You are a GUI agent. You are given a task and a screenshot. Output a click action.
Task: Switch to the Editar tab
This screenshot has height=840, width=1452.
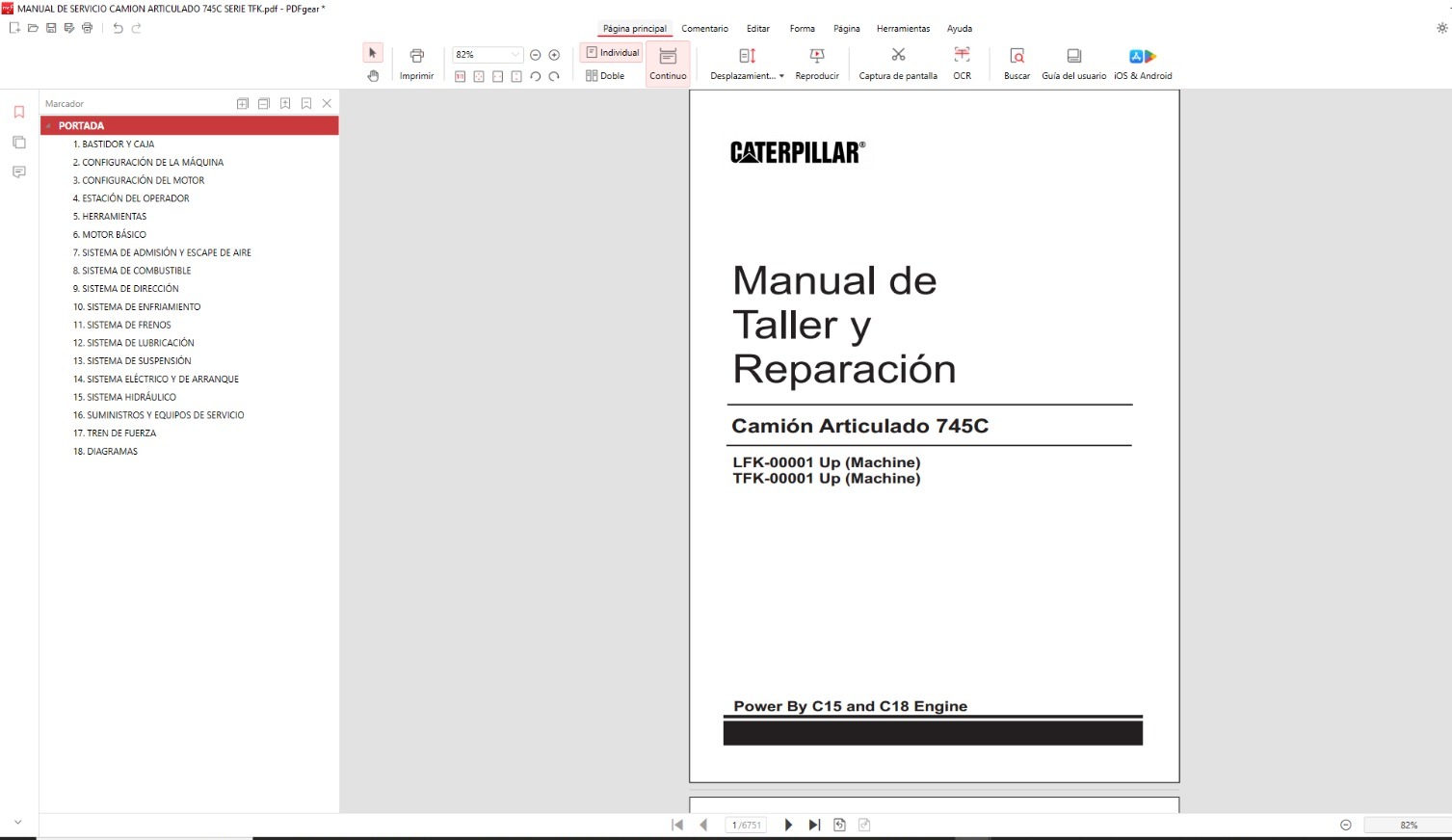(x=758, y=29)
